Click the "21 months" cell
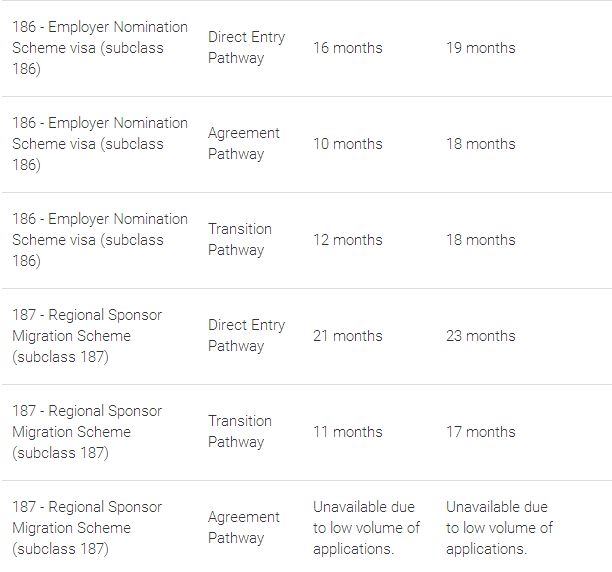The width and height of the screenshot is (612, 572). click(348, 336)
